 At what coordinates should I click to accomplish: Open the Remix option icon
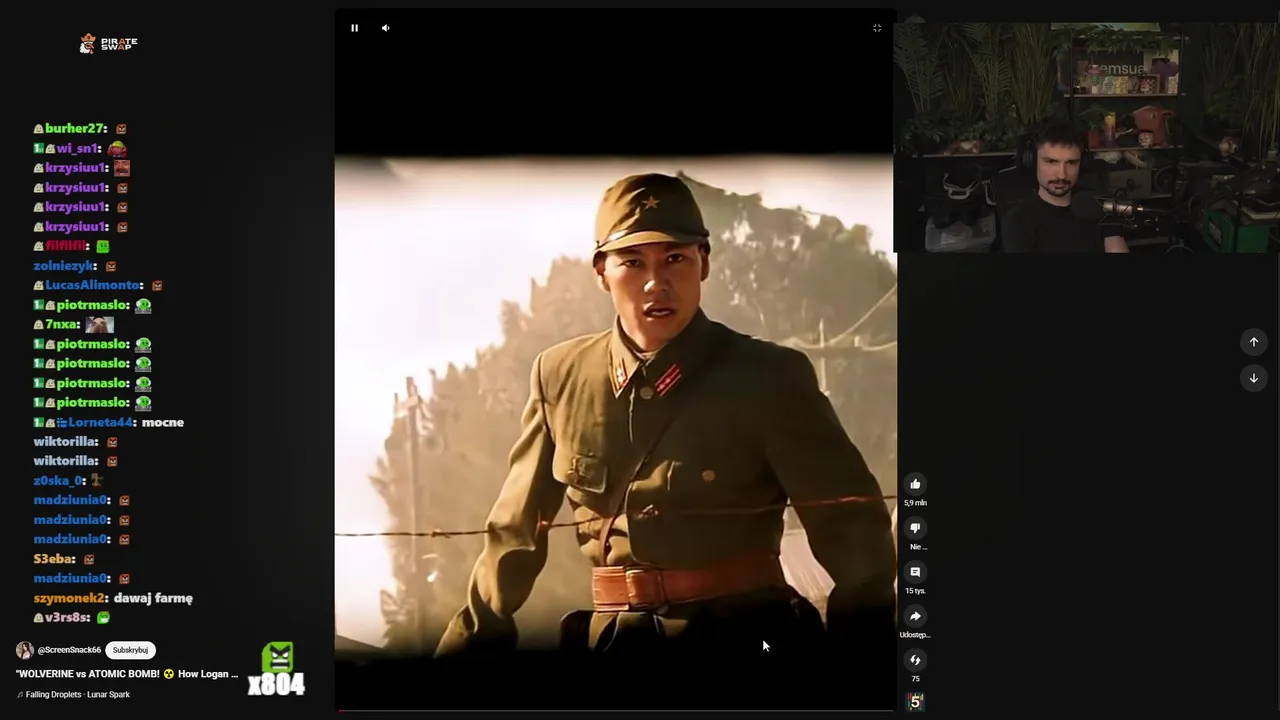[x=915, y=660]
